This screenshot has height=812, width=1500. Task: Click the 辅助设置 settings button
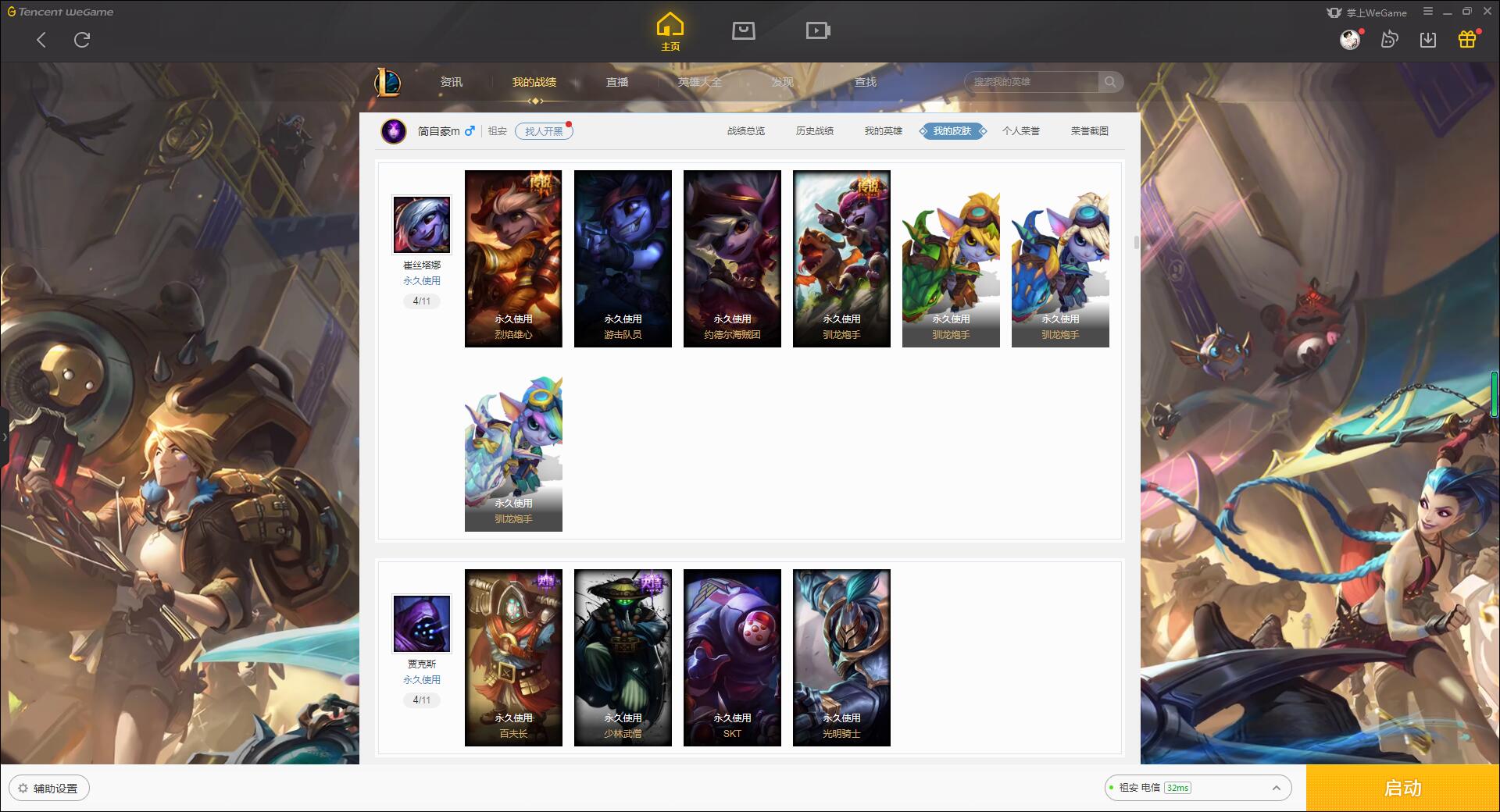49,789
